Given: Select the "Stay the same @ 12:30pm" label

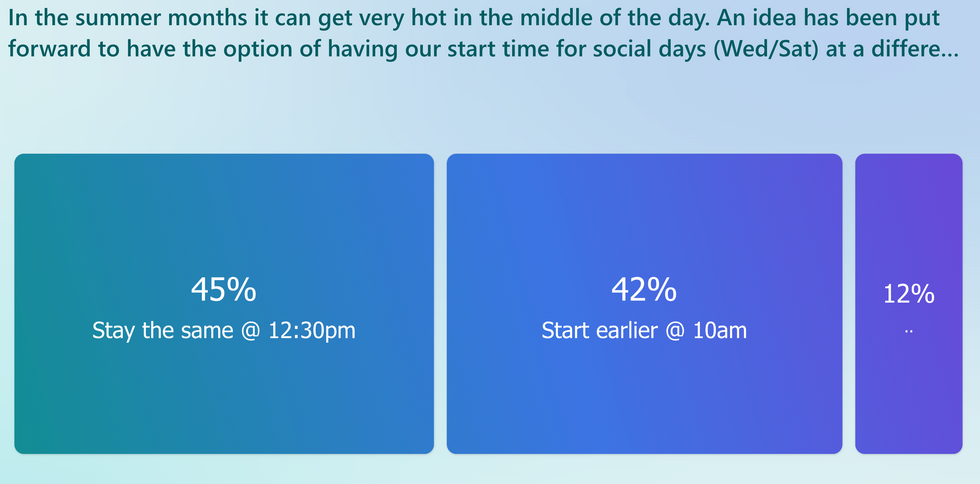Looking at the screenshot, I should click(x=224, y=330).
